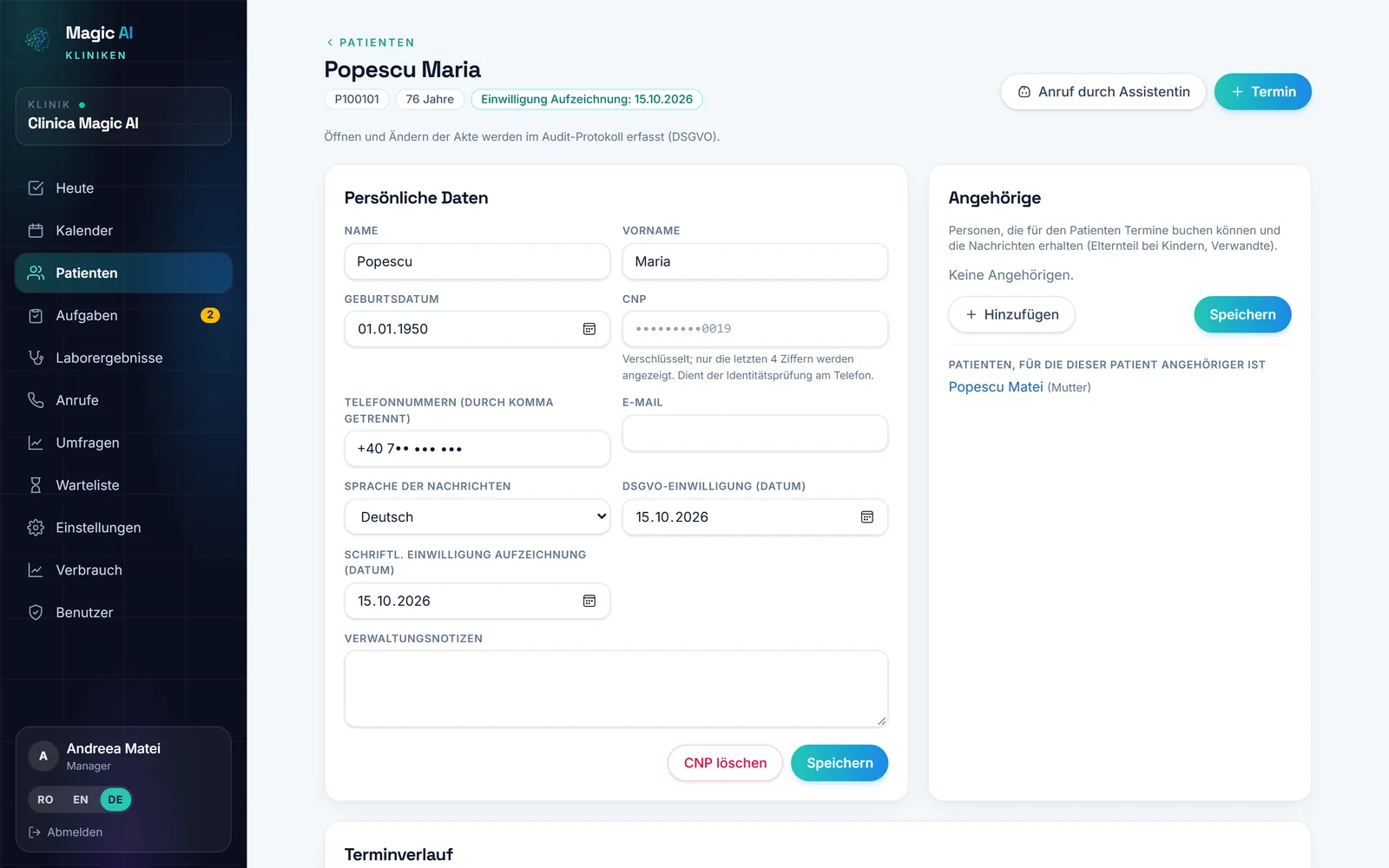1389x868 pixels.
Task: Switch interface language to EN
Action: (81, 799)
